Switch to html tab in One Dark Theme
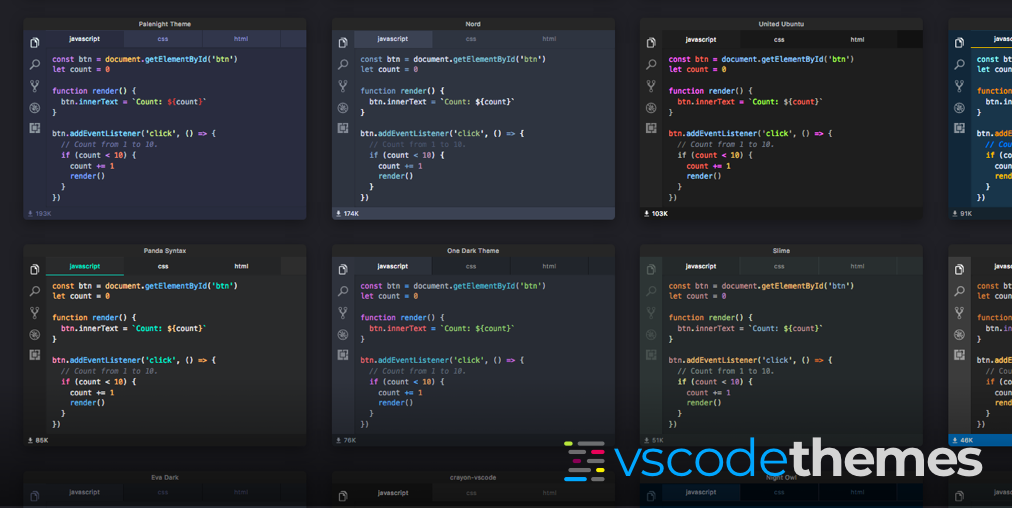The width and height of the screenshot is (1012, 508). click(549, 266)
